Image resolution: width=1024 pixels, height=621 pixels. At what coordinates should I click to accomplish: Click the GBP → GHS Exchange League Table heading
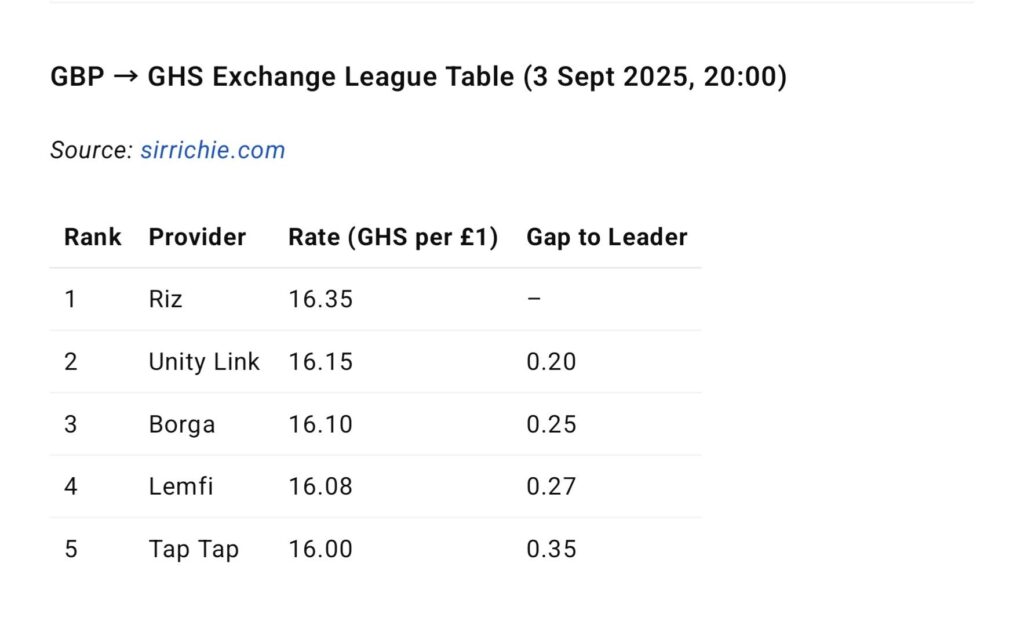point(418,77)
